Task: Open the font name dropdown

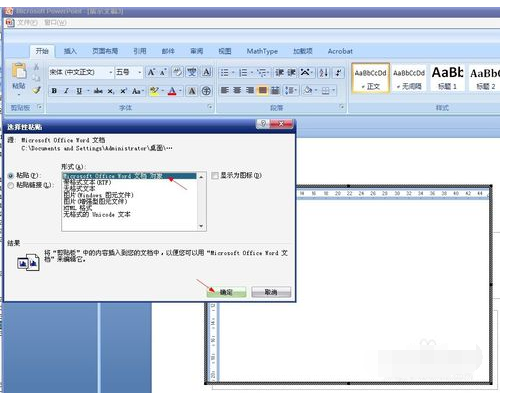Action: tap(110, 72)
